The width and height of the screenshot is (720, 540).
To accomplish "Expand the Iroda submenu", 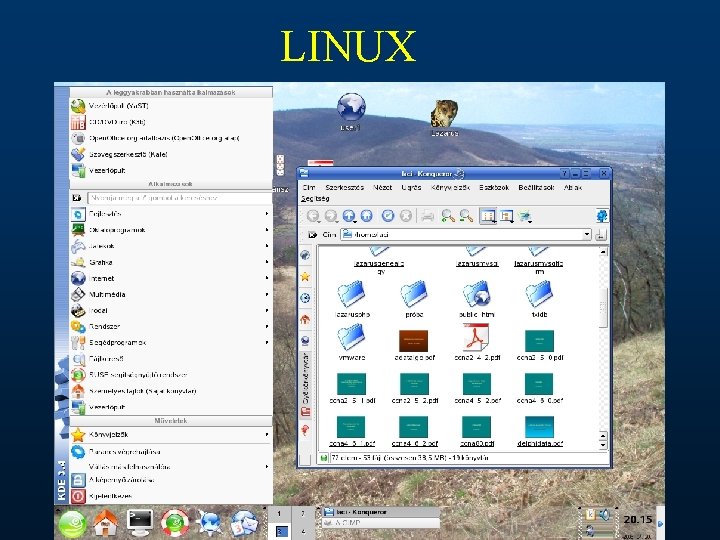I will [170, 310].
